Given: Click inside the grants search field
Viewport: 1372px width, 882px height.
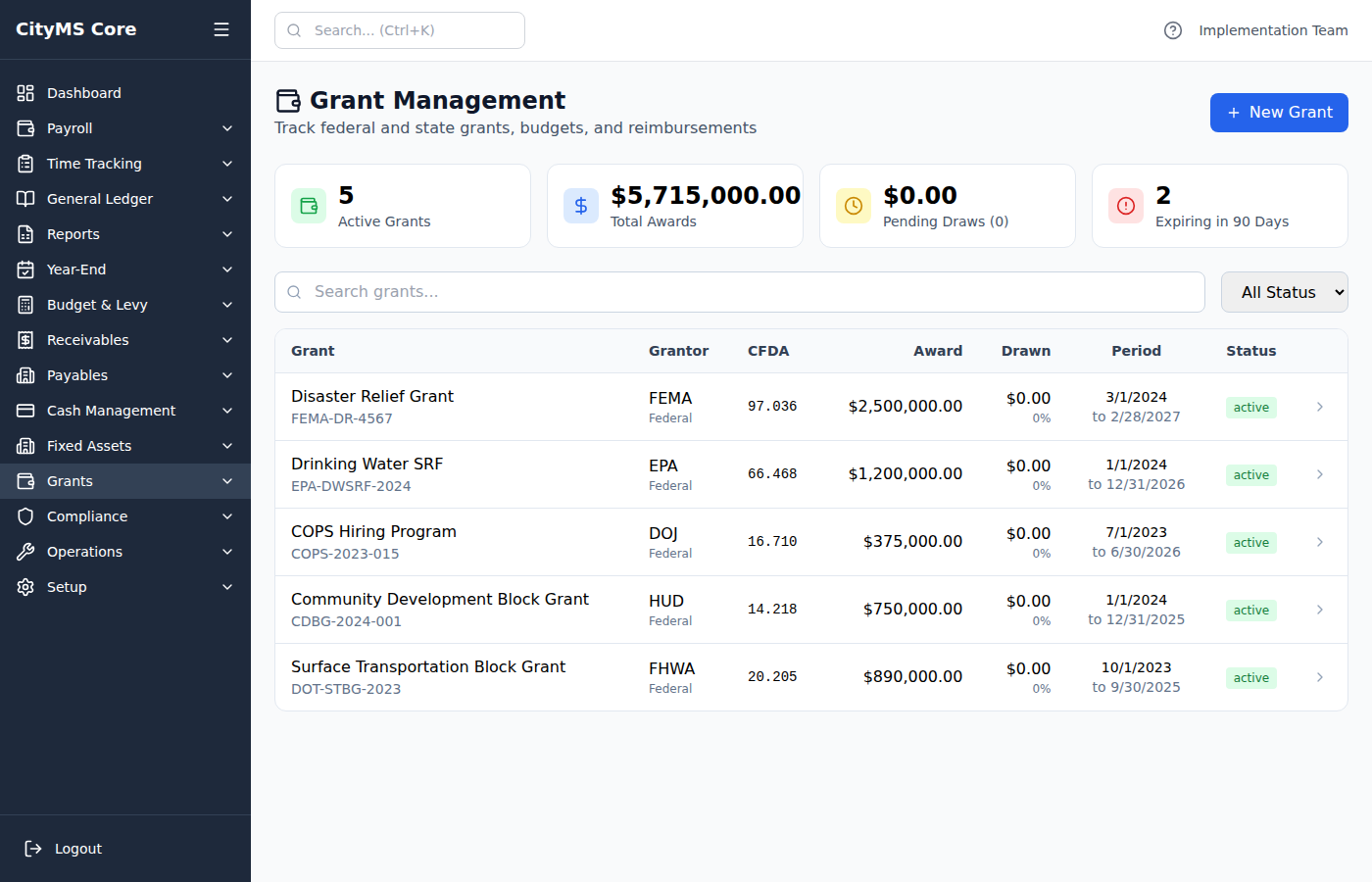Looking at the screenshot, I should pyautogui.click(x=686, y=291).
